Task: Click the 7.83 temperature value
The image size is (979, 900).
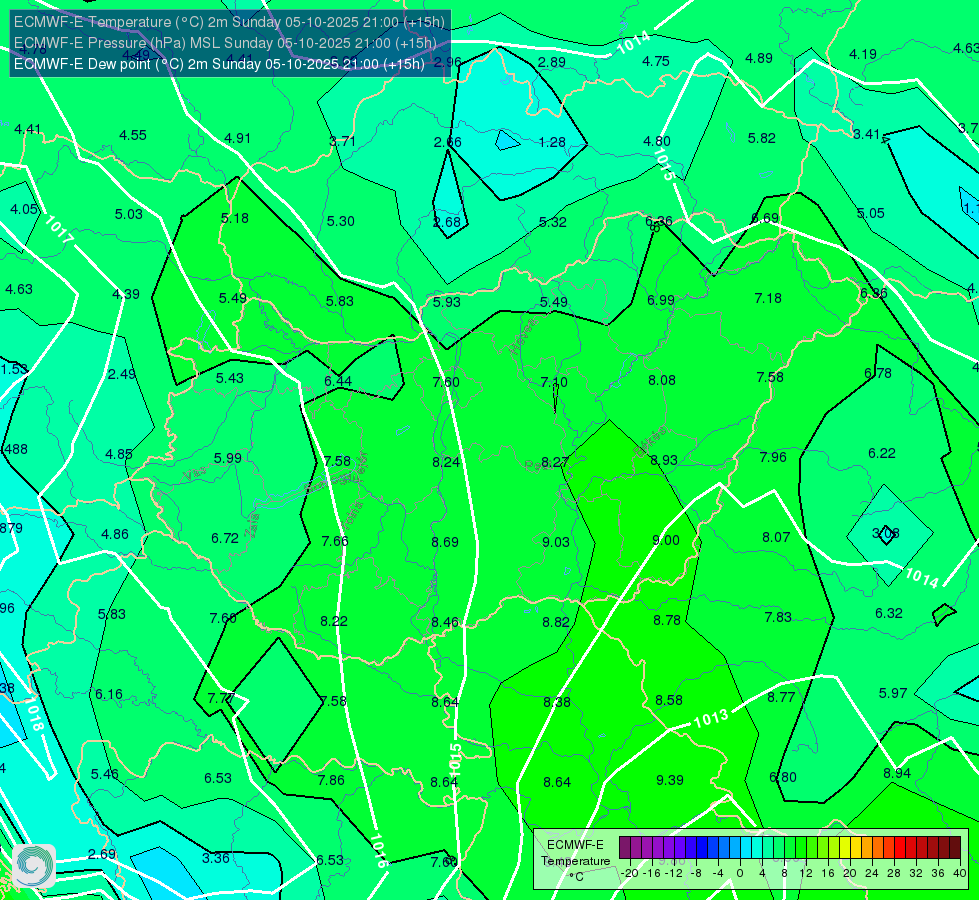Action: coord(778,617)
